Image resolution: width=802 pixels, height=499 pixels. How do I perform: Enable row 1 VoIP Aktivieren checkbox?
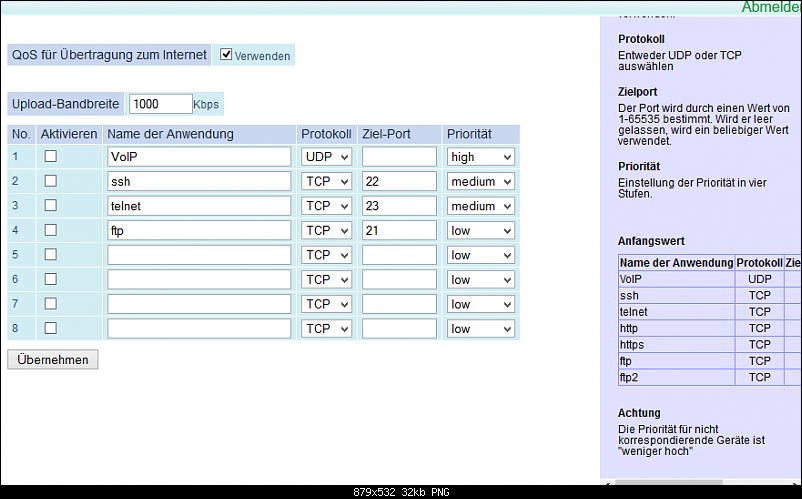point(51,156)
